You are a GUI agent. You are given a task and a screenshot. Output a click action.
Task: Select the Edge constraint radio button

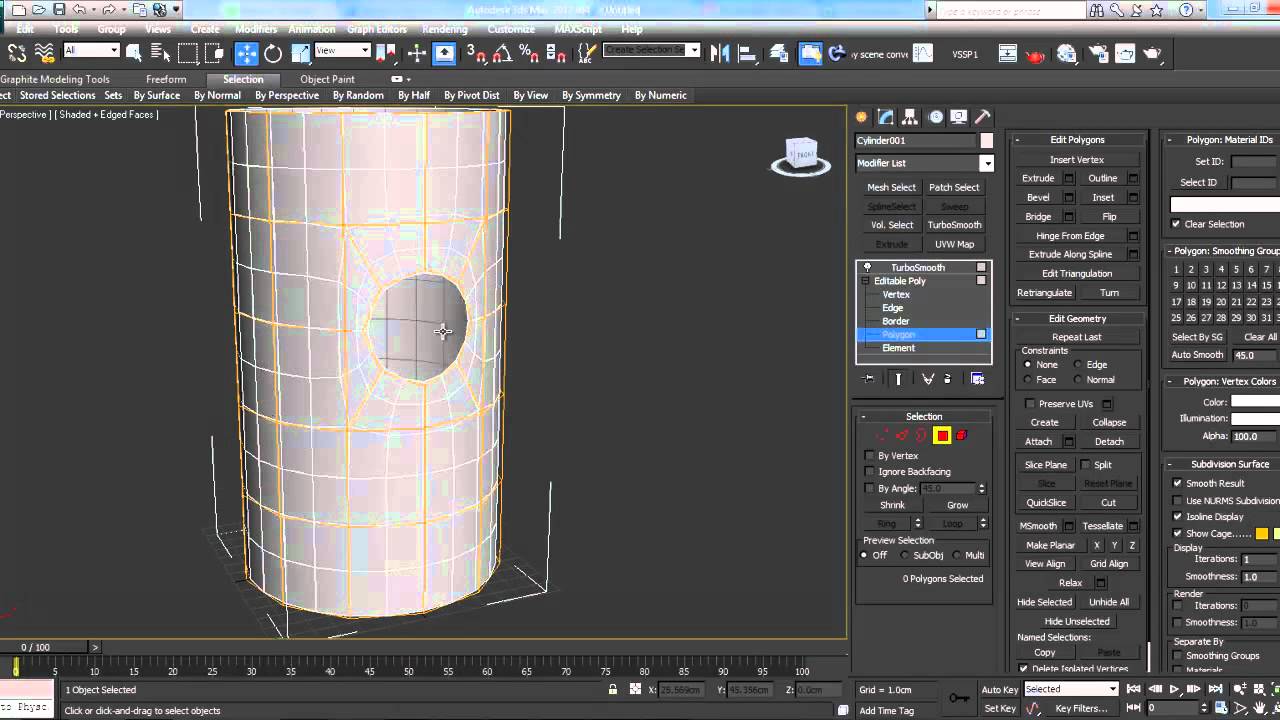1078,365
